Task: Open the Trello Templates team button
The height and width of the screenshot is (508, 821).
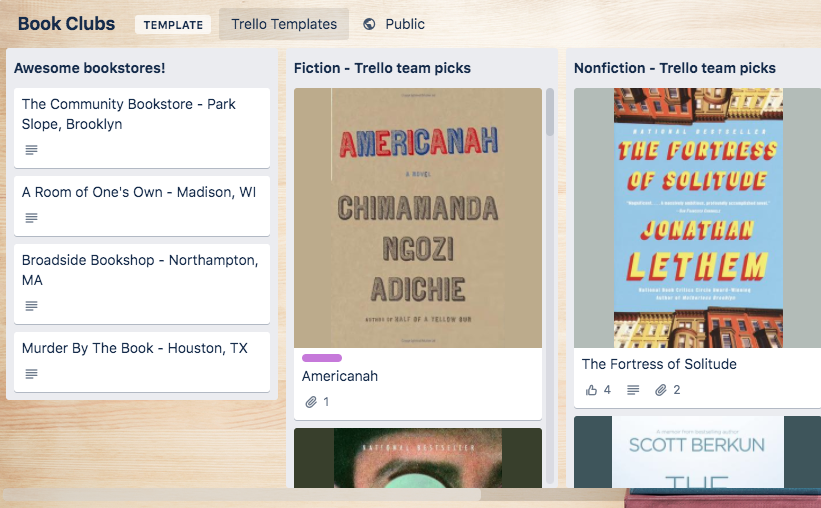Action: pos(284,24)
